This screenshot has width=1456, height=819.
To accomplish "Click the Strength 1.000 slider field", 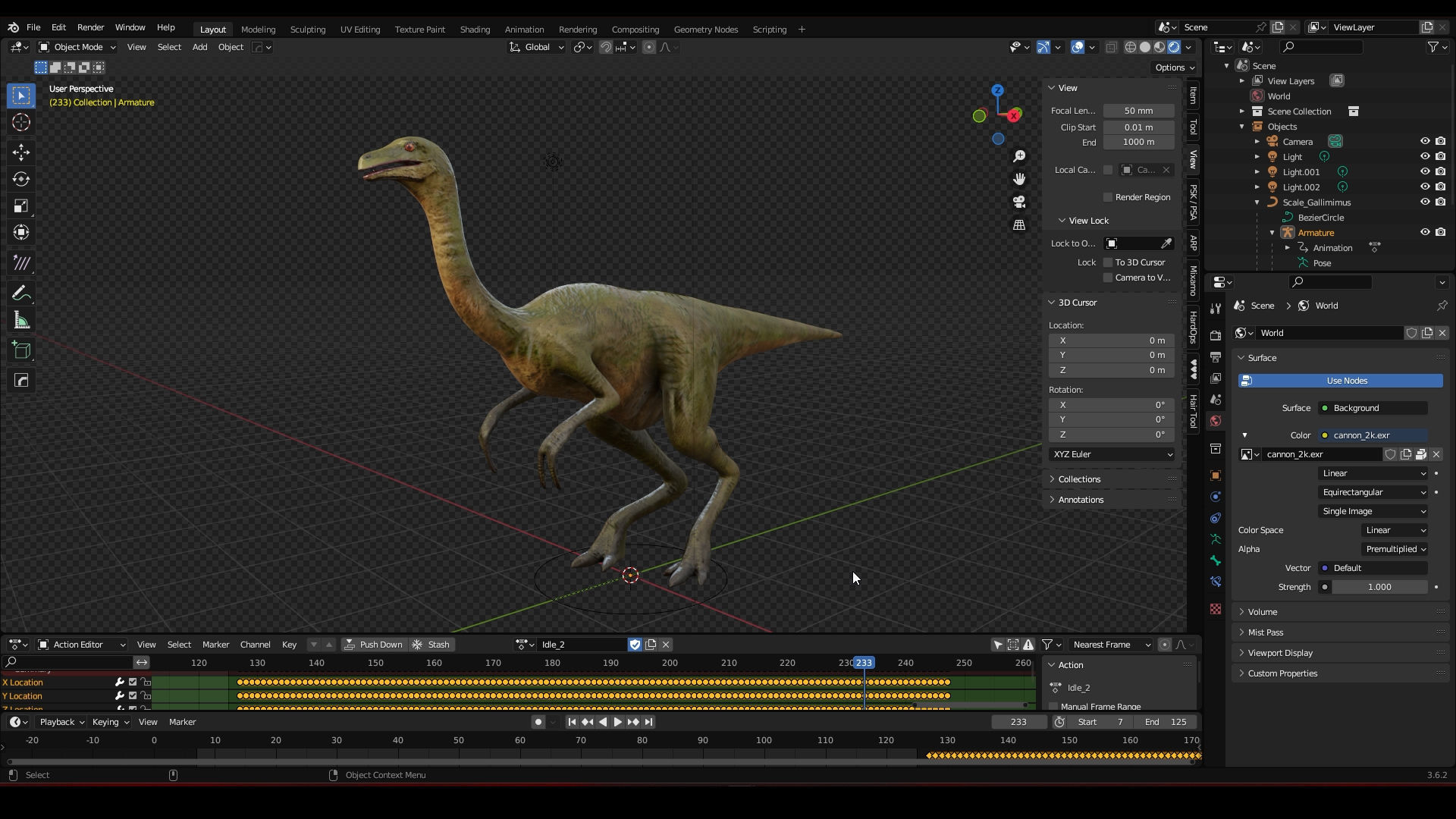I will 1379,587.
